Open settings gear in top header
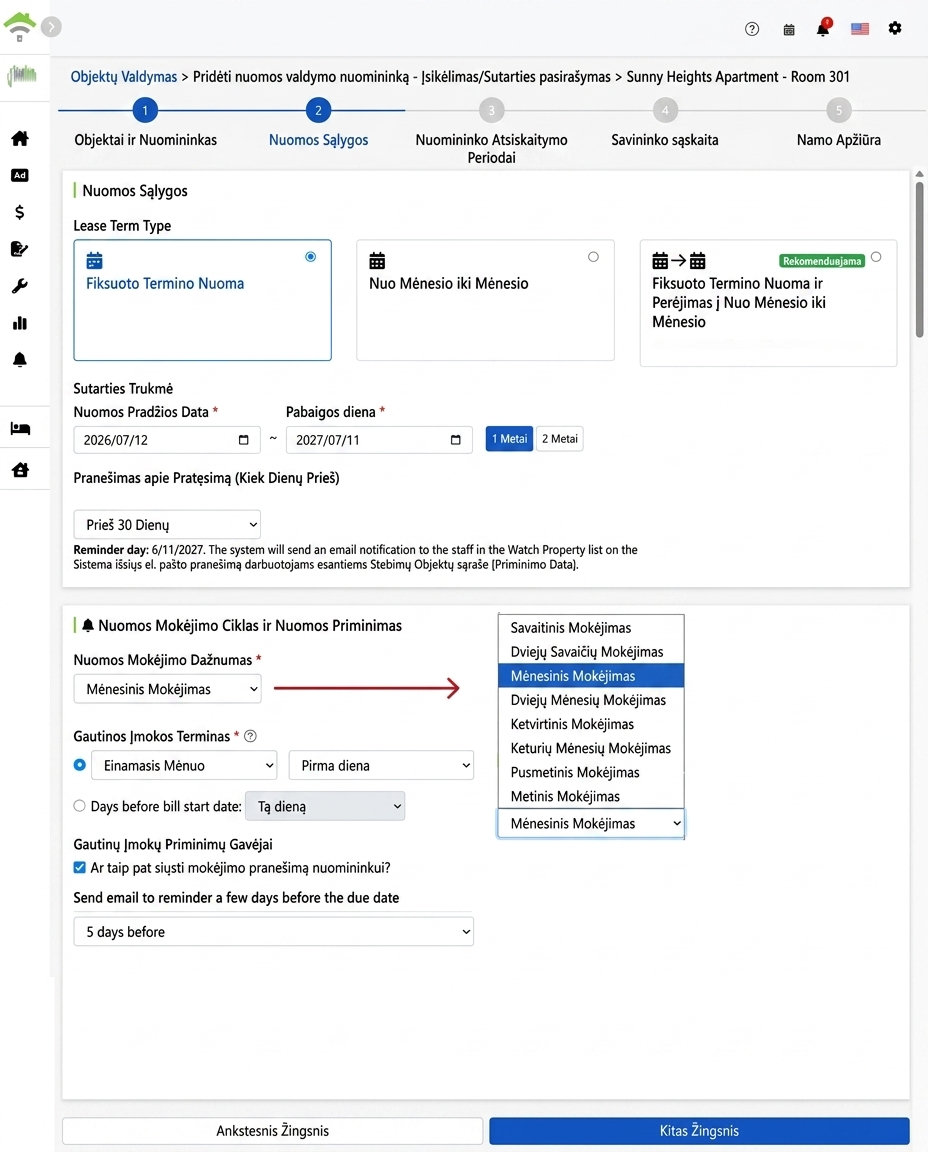 point(894,28)
